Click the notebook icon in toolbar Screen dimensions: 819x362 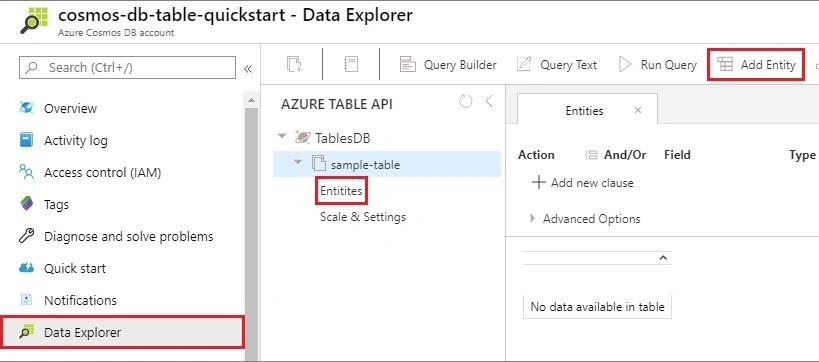click(350, 64)
